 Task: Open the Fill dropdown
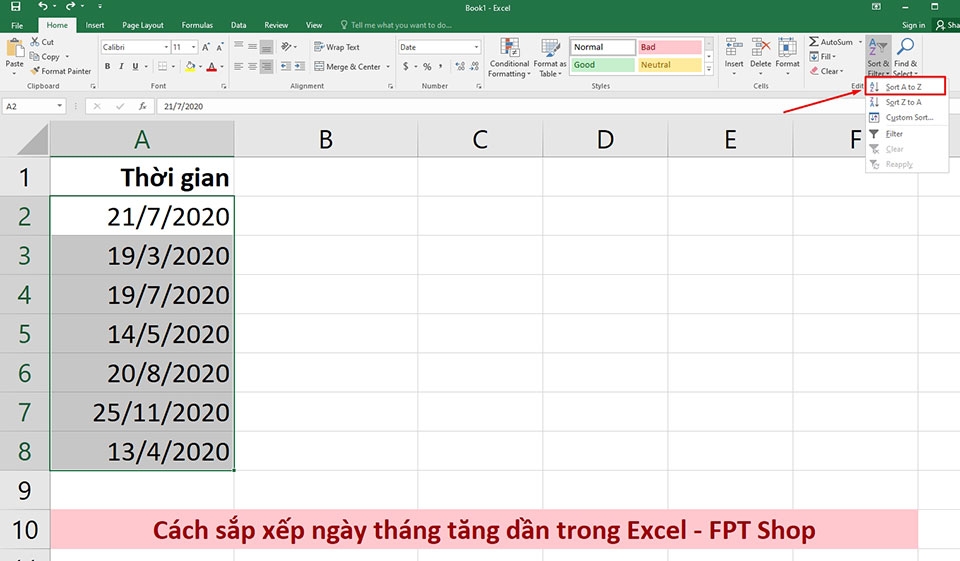pyautogui.click(x=823, y=56)
